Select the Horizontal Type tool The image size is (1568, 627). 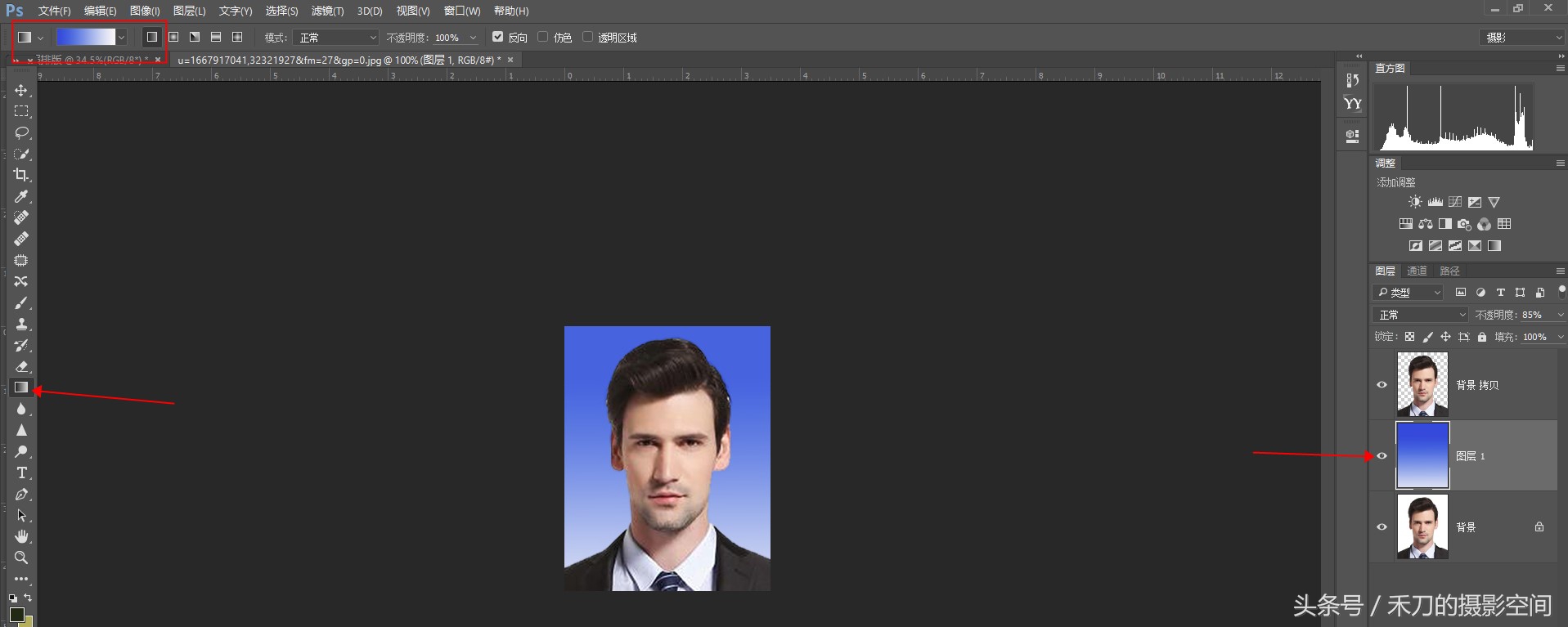(21, 472)
